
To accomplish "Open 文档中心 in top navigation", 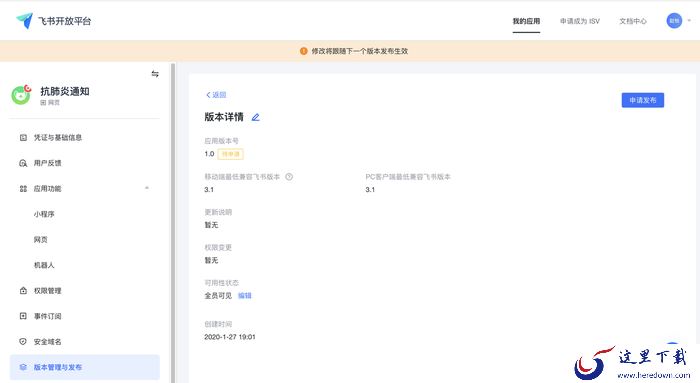I will [633, 21].
